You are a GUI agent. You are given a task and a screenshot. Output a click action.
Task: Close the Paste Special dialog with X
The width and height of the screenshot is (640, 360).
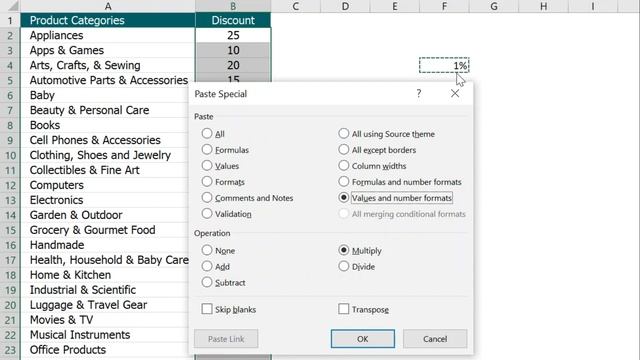tap(455, 93)
